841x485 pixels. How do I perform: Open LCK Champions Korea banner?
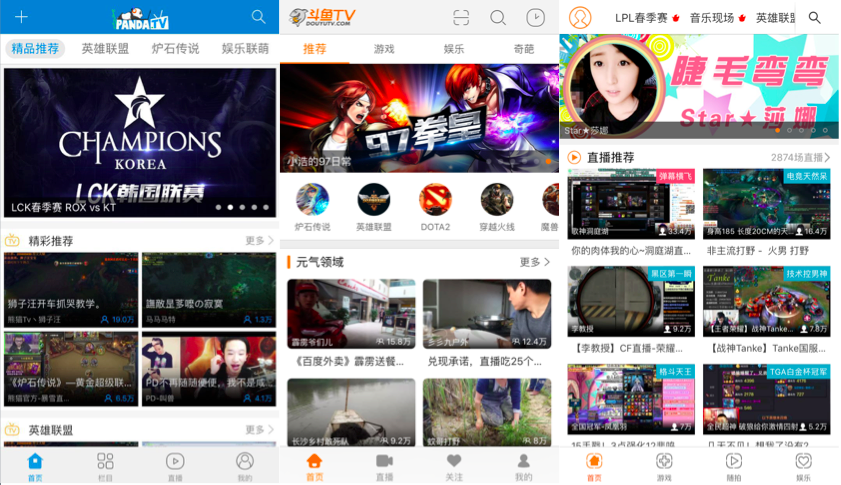coord(140,143)
